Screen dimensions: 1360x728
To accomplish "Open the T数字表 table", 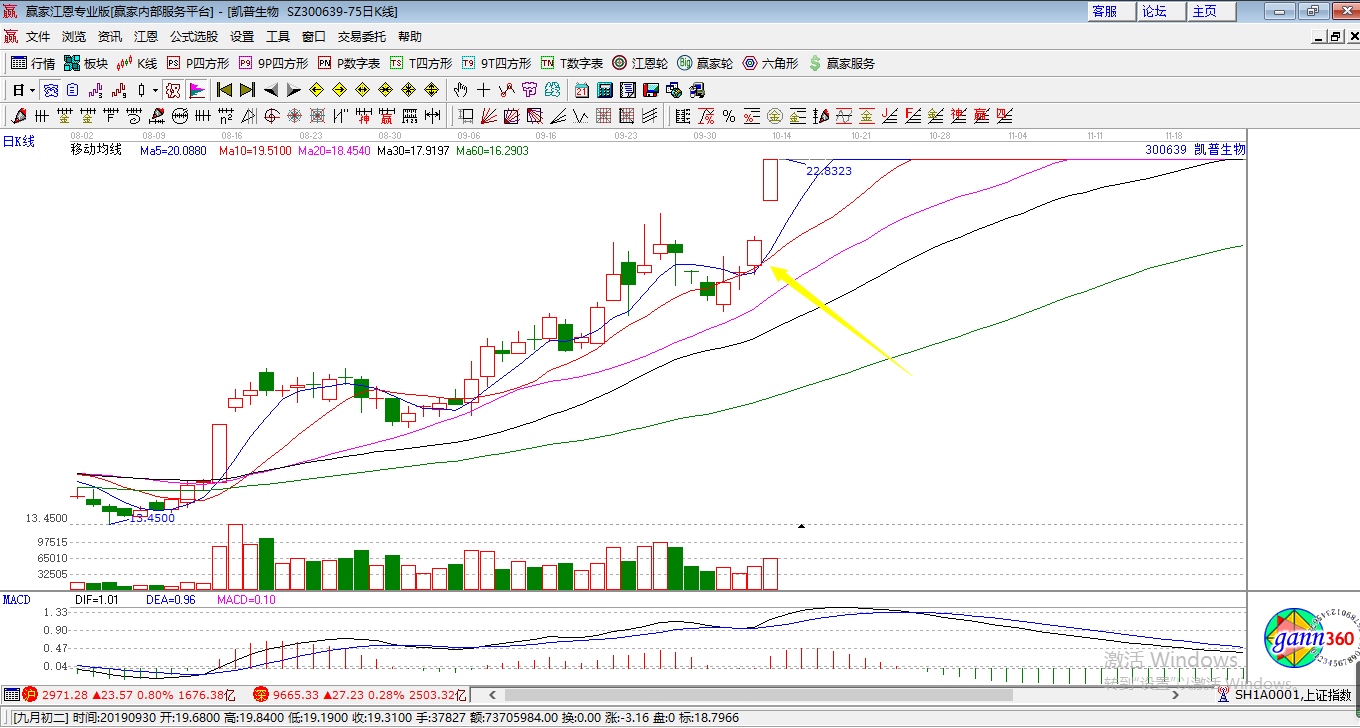I will pos(572,63).
